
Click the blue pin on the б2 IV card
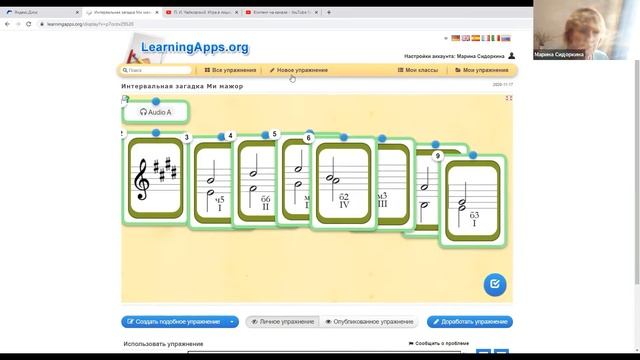coord(344,137)
